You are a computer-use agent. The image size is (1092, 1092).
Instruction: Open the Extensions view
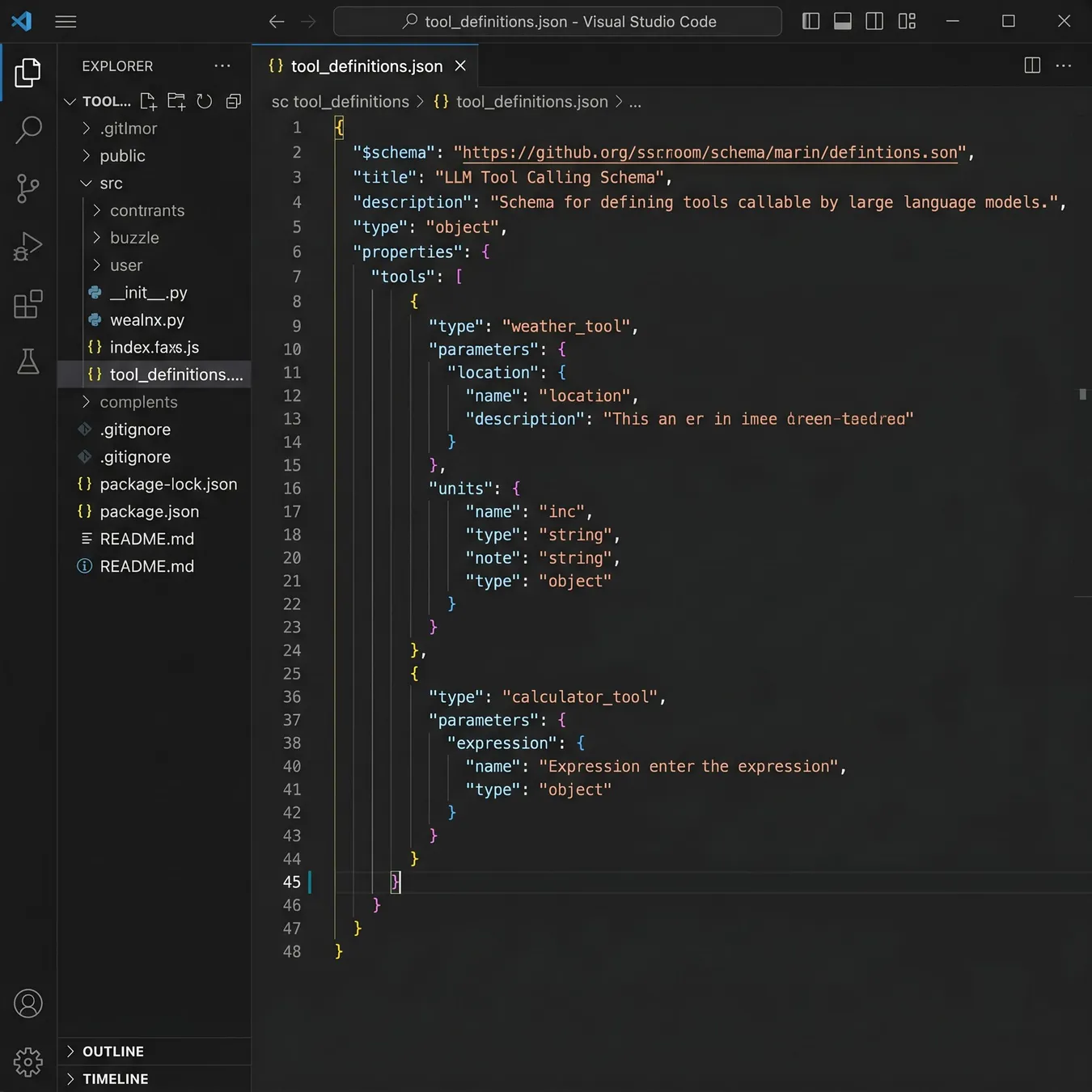tap(28, 304)
